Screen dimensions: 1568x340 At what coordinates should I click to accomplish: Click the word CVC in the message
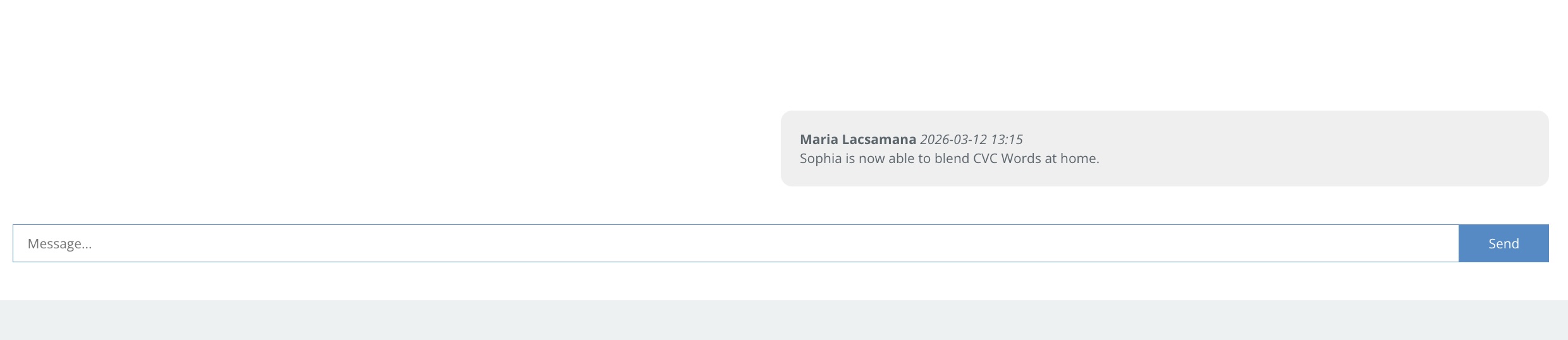pos(985,159)
